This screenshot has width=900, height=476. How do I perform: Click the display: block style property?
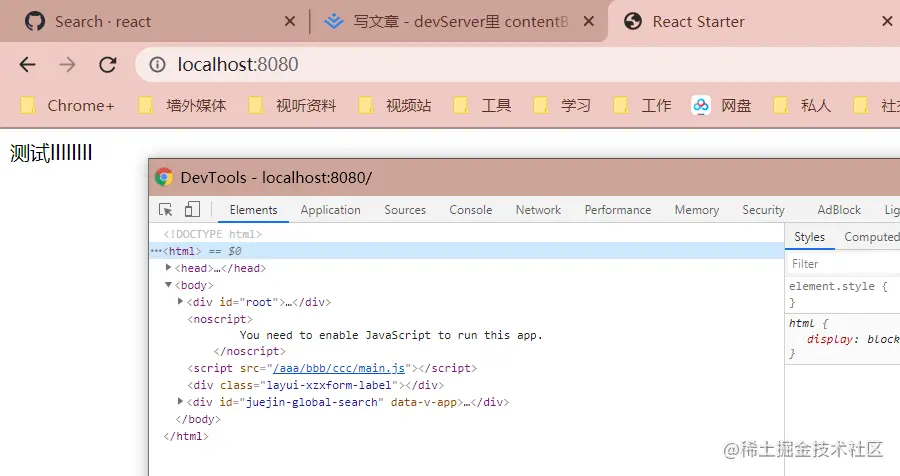click(x=854, y=339)
